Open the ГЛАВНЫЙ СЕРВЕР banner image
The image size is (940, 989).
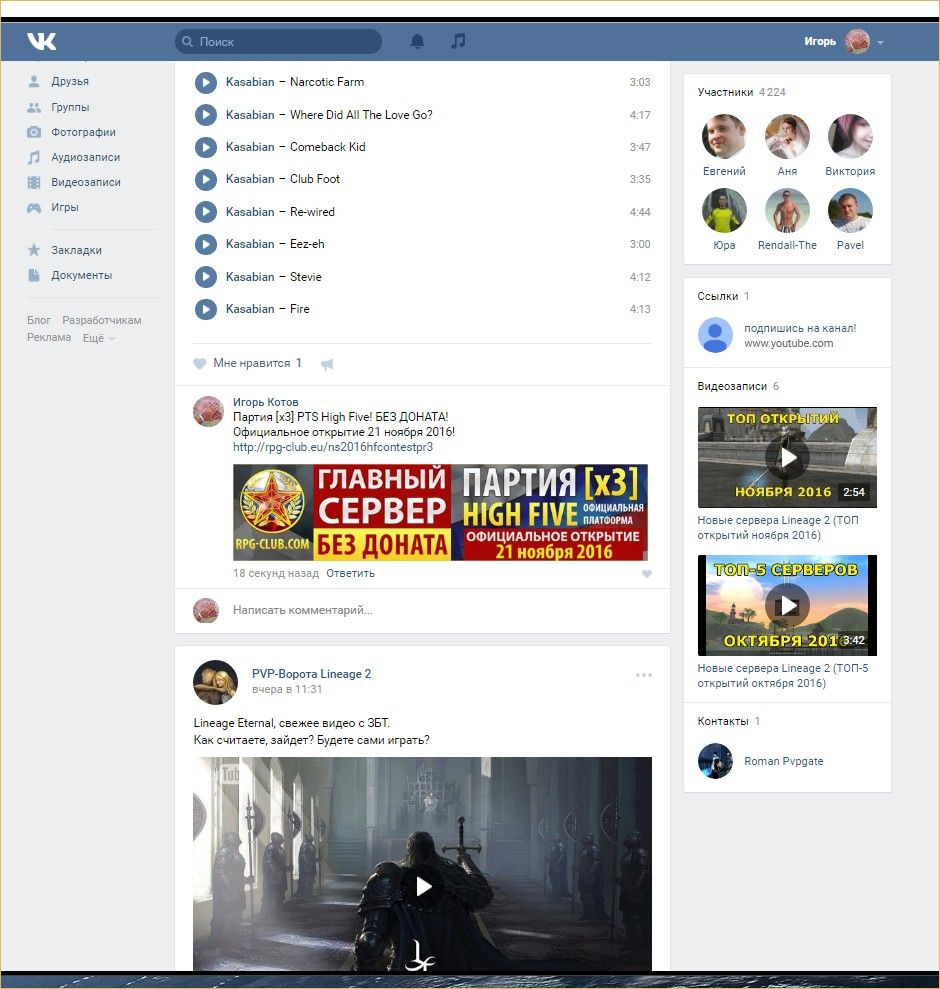coord(440,512)
